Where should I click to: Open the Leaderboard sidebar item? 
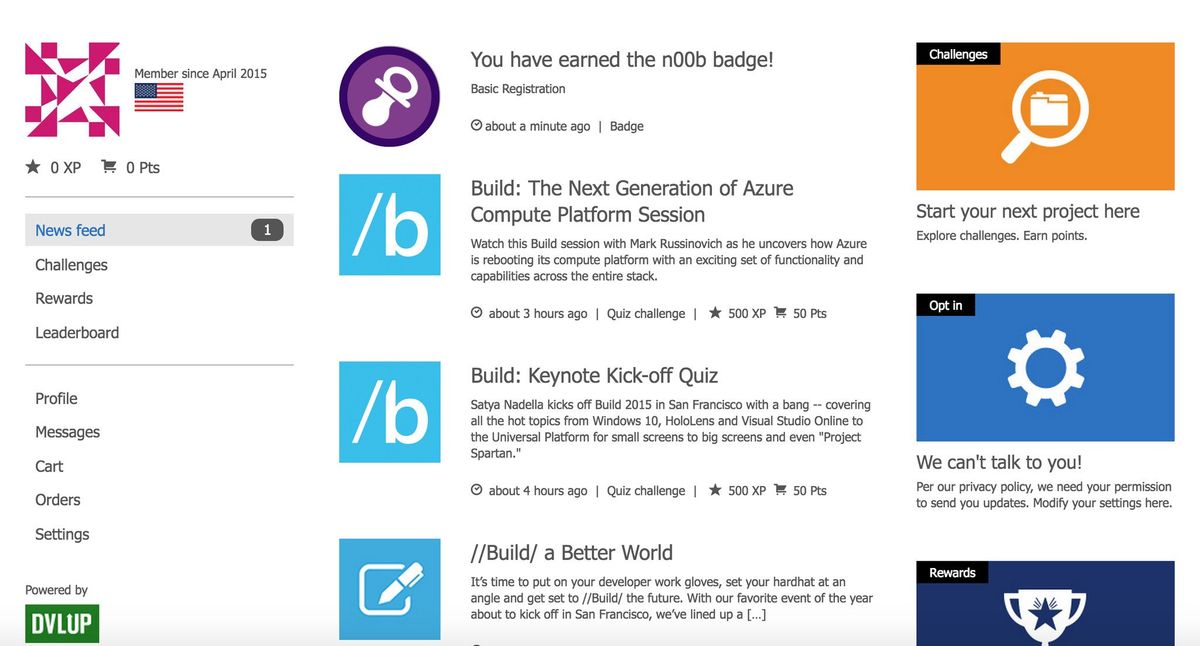click(77, 332)
